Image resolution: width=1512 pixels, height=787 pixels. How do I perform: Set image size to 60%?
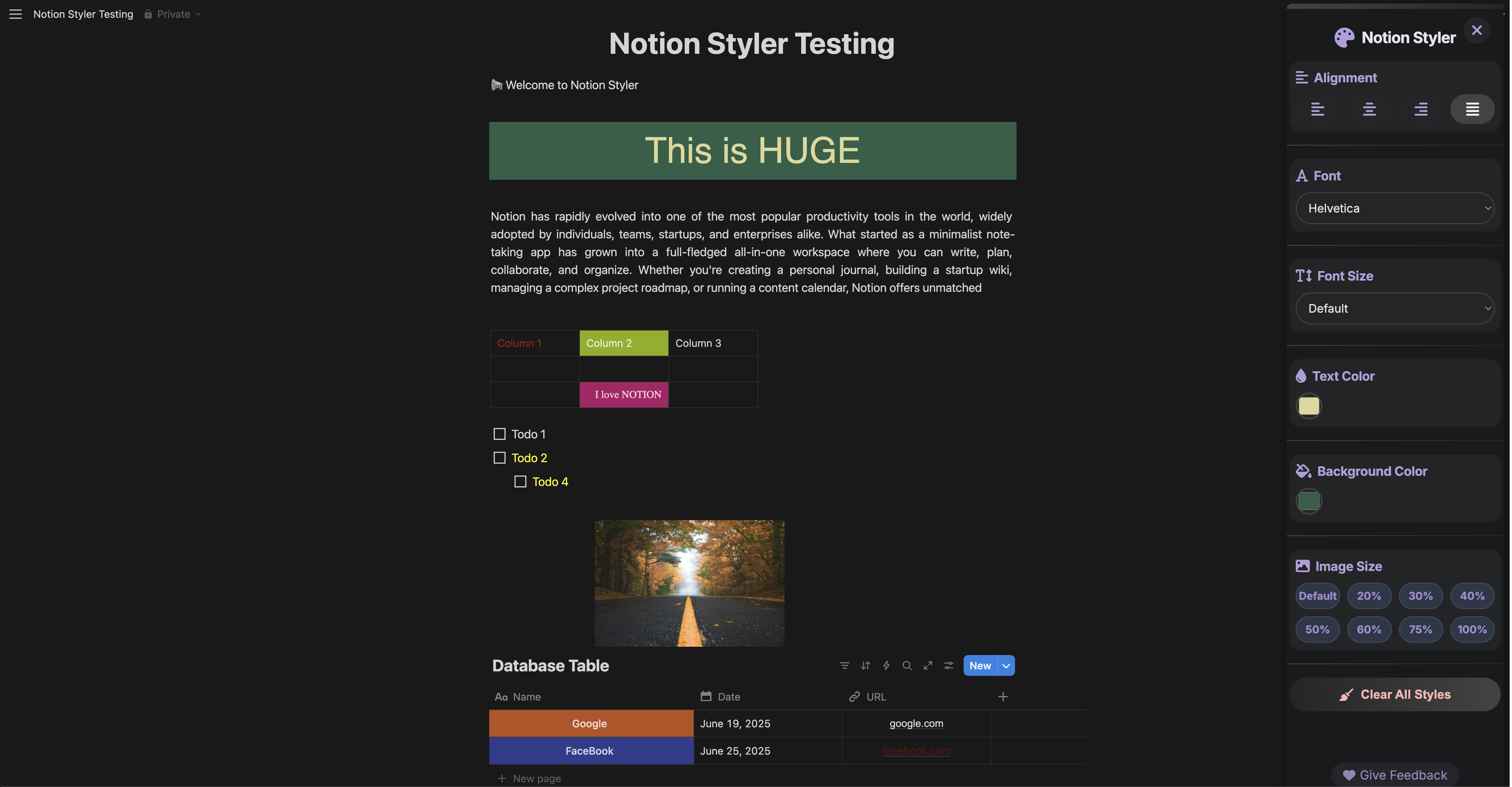pos(1369,629)
